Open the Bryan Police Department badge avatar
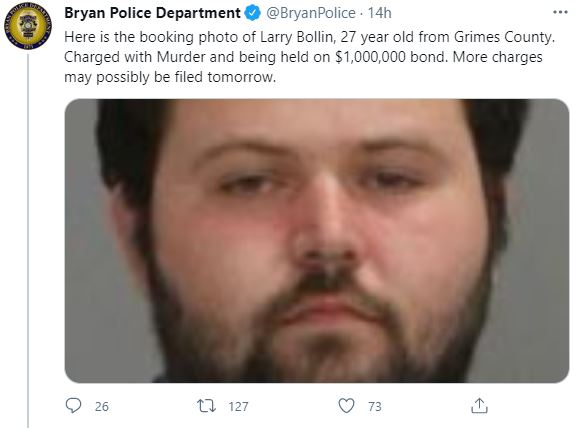 coord(28,26)
